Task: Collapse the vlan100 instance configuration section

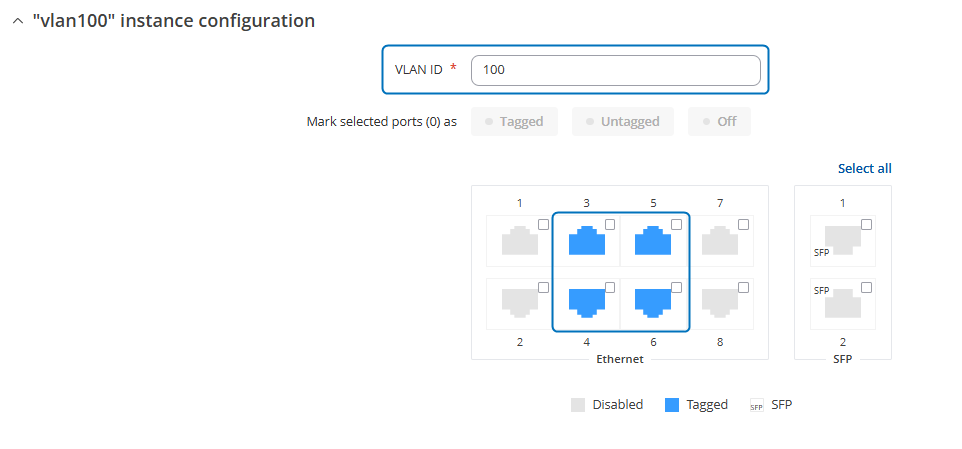Action: tap(18, 21)
